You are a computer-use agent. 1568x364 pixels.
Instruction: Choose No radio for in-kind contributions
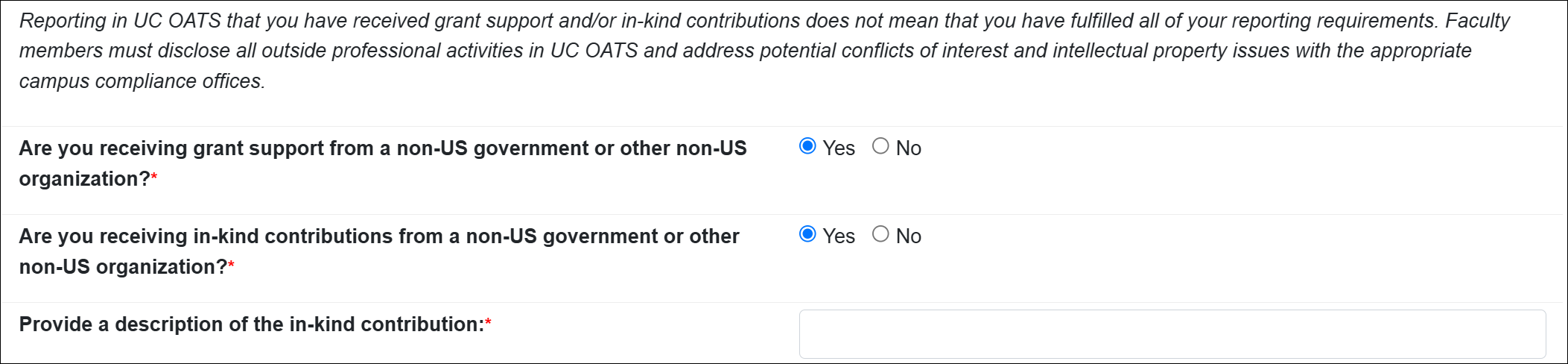coord(880,234)
